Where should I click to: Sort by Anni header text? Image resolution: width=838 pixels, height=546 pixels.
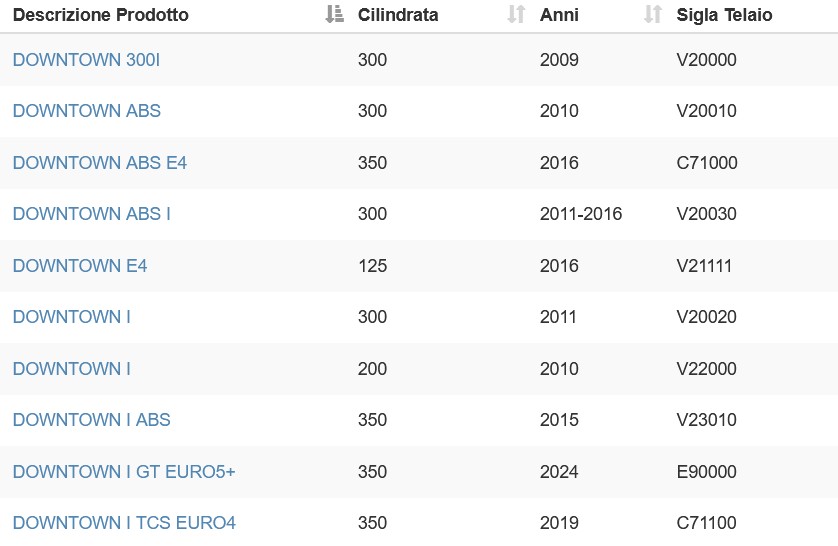point(559,14)
